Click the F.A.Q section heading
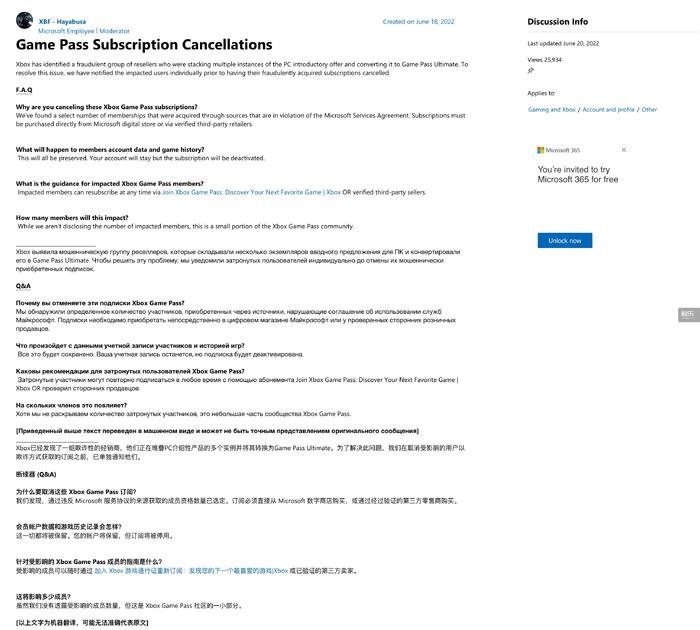Viewport: 700px width, 630px height. click(x=24, y=90)
